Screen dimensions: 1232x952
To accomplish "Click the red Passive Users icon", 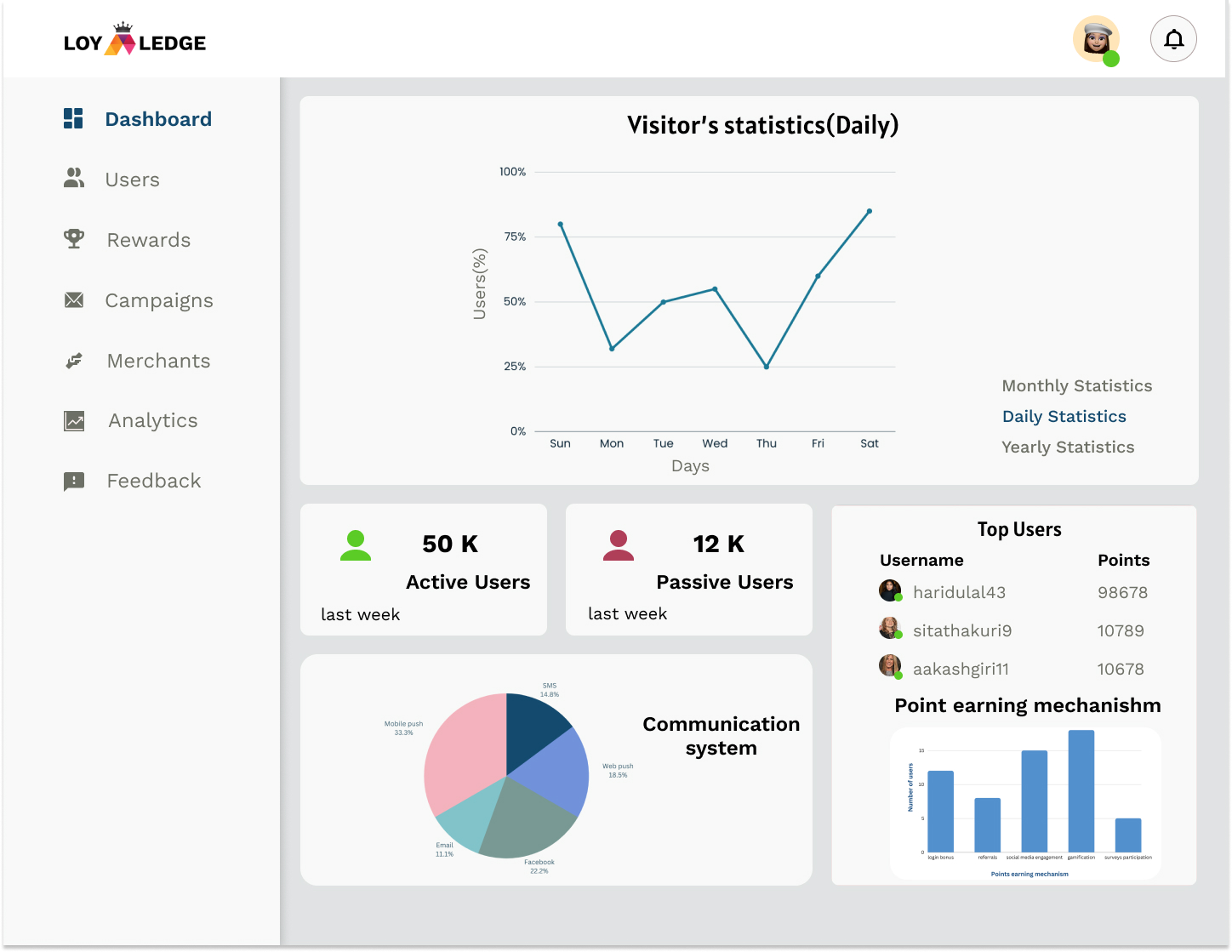I will coord(619,546).
